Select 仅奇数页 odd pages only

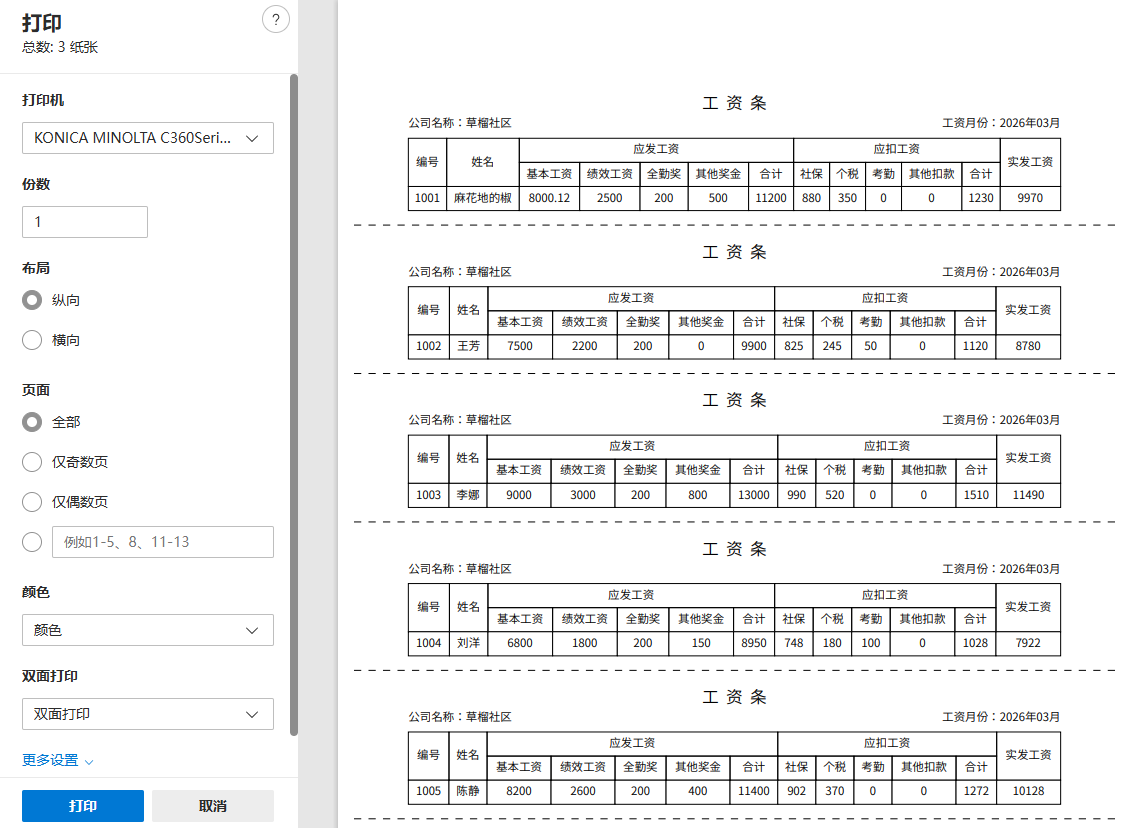click(x=33, y=462)
